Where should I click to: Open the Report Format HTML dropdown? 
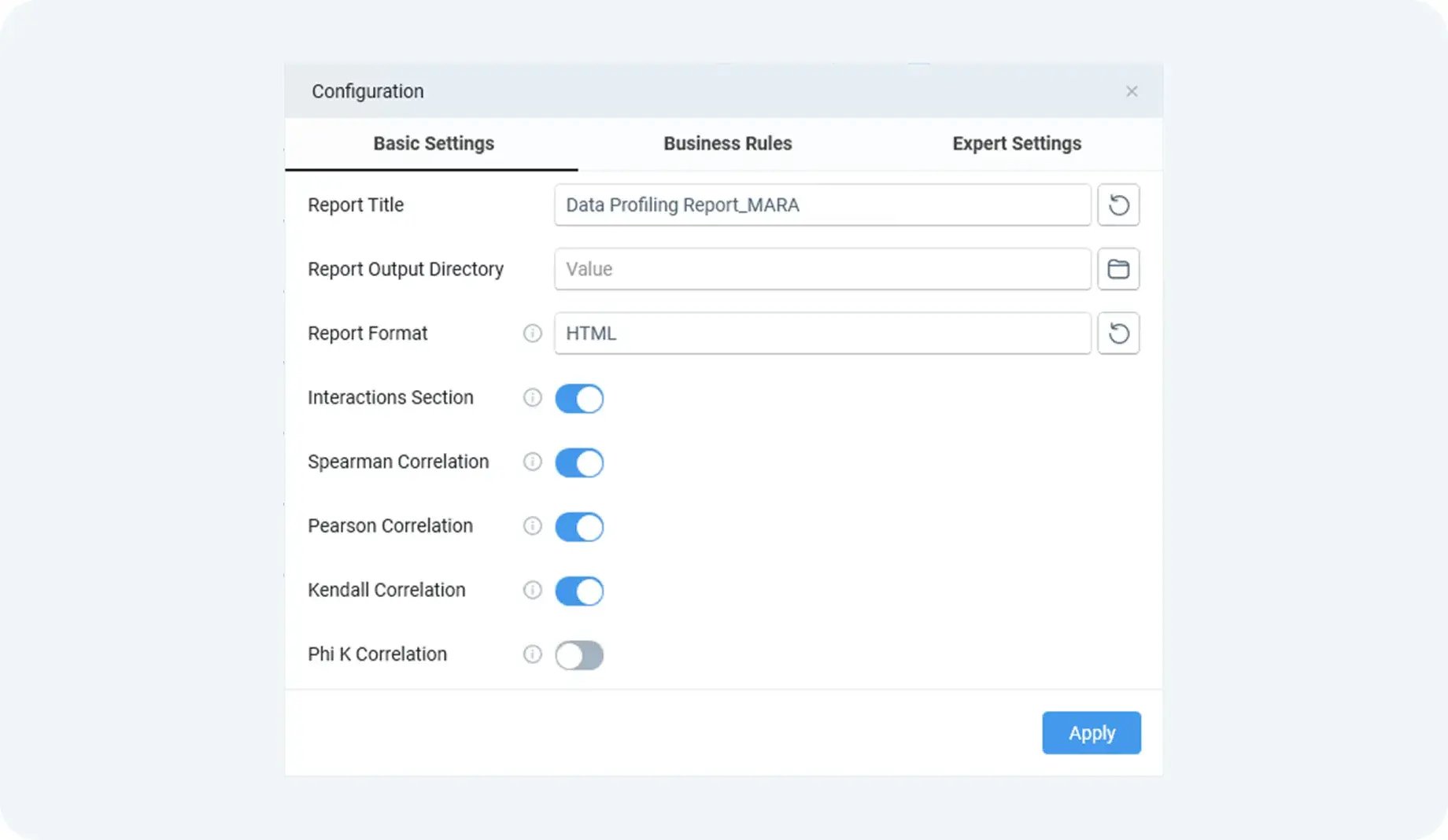822,333
